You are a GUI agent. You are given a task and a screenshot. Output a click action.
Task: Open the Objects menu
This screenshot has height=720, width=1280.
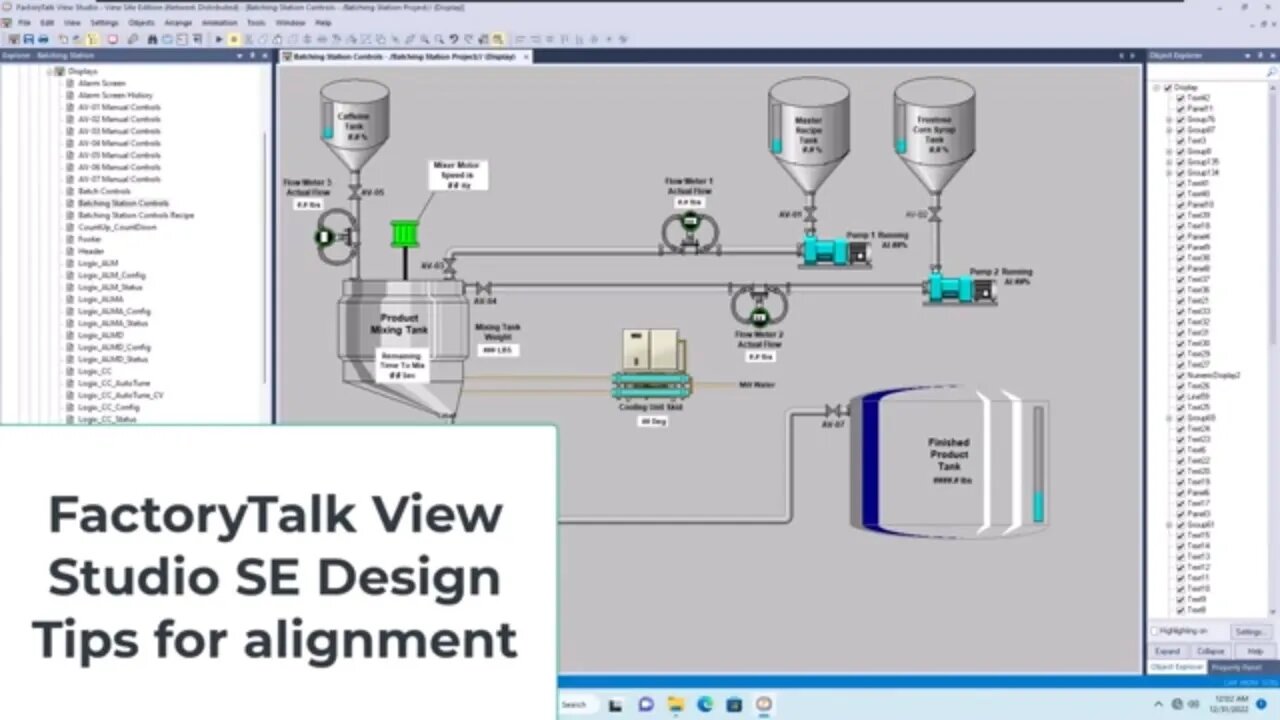(x=141, y=22)
